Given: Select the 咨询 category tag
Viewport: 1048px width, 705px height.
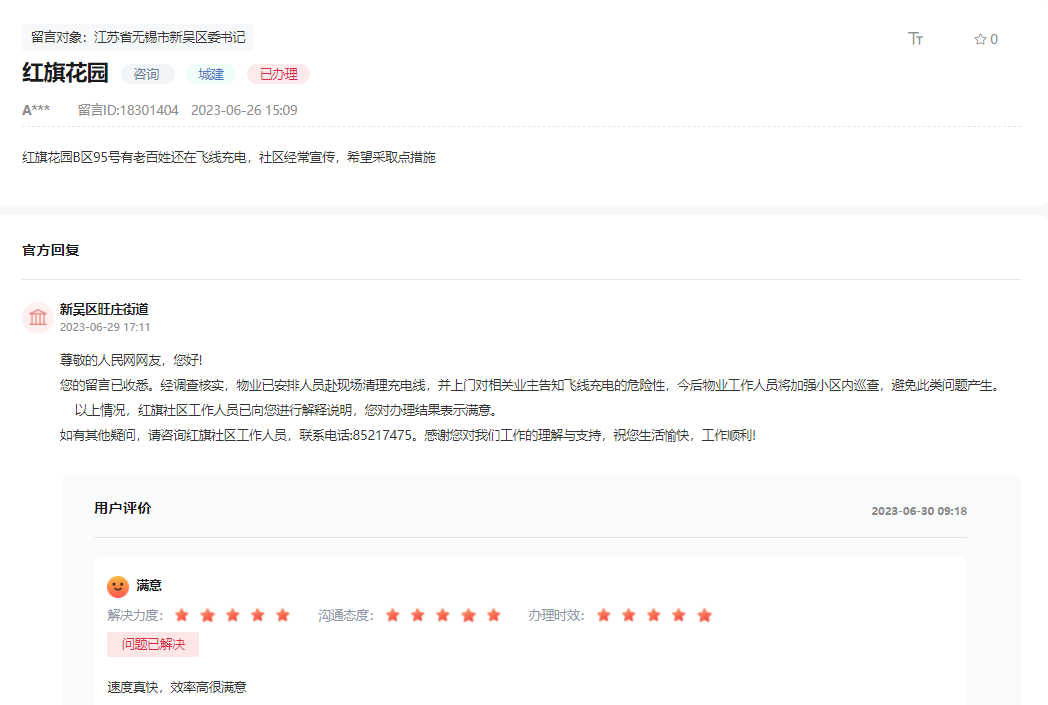Looking at the screenshot, I should (x=146, y=73).
